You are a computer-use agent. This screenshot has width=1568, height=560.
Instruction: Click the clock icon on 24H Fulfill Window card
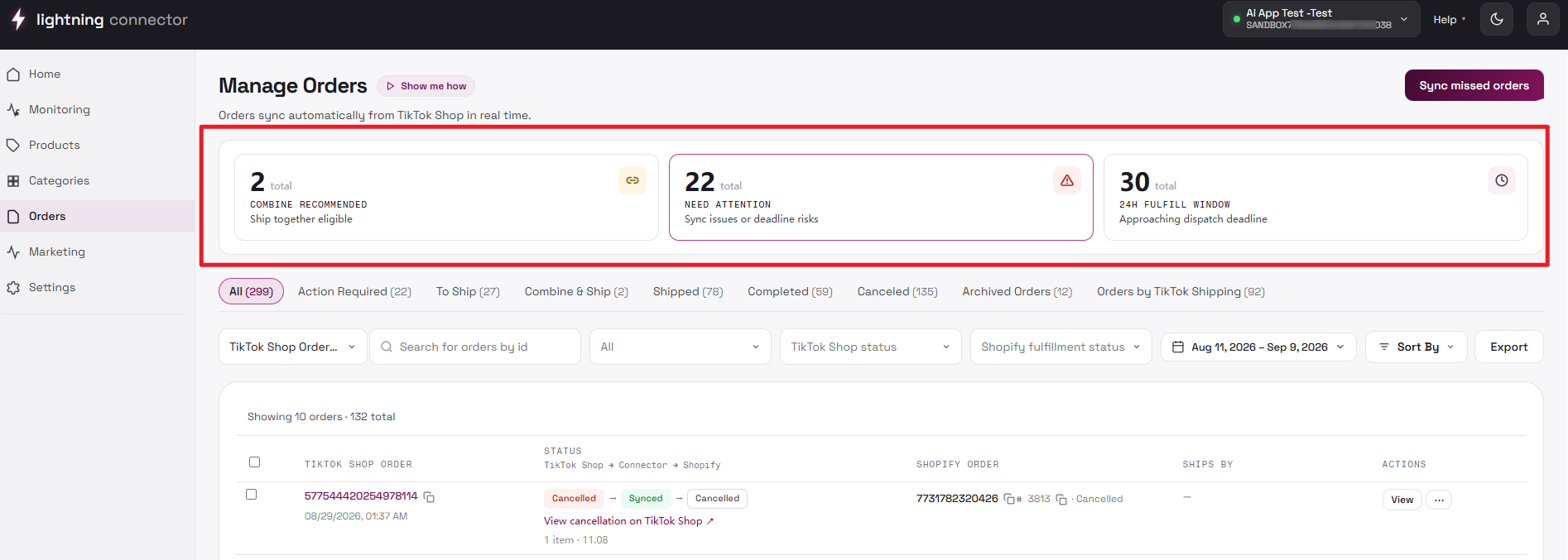click(1502, 180)
